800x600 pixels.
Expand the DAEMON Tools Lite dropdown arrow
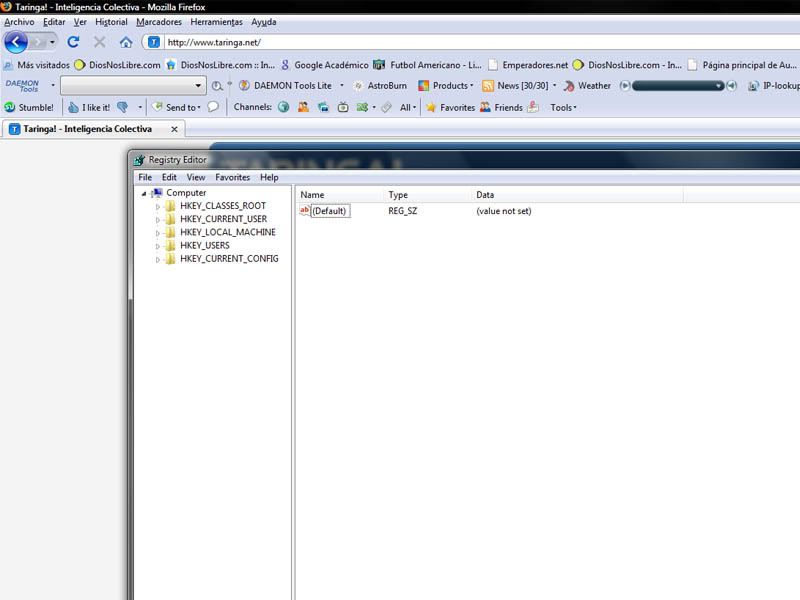coord(342,86)
